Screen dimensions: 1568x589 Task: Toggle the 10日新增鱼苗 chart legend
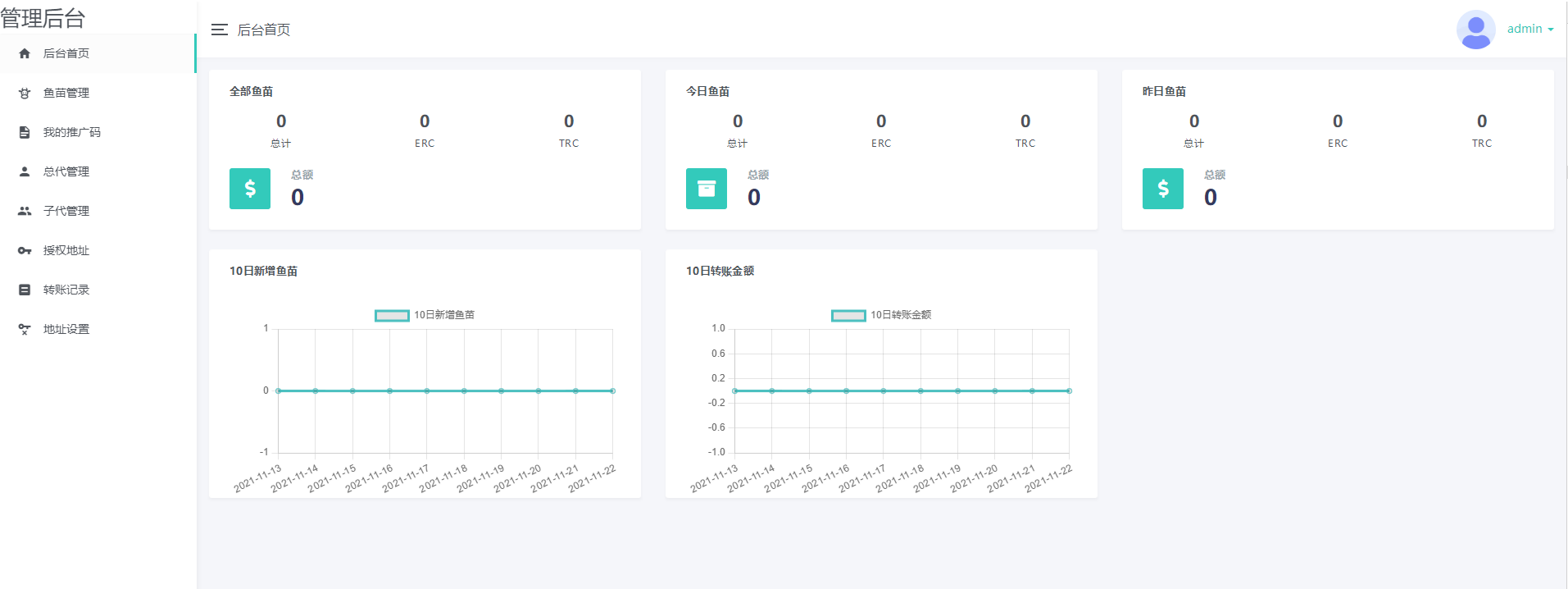tap(425, 315)
